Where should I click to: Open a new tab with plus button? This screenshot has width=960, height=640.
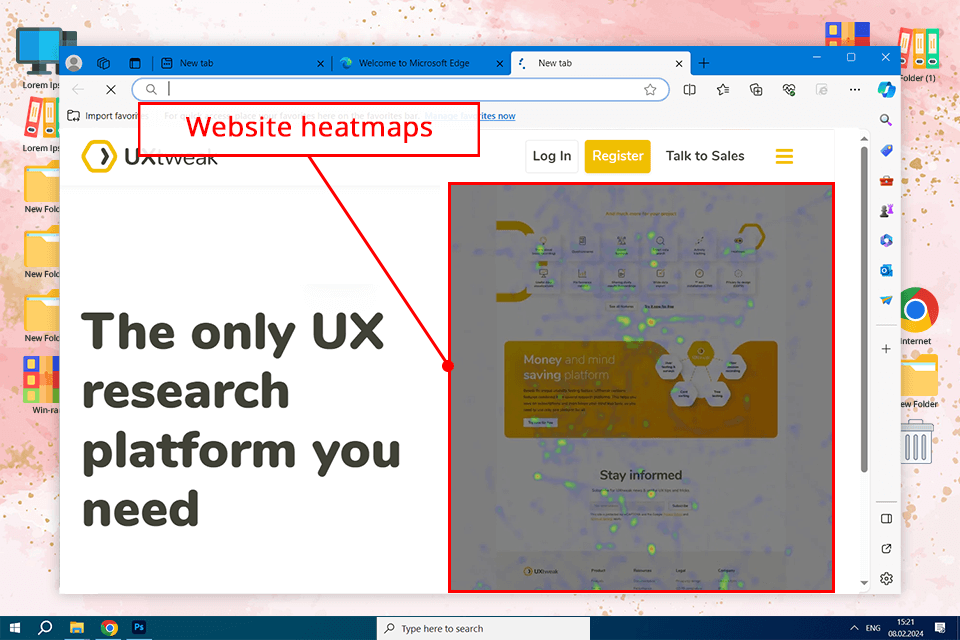coord(704,63)
